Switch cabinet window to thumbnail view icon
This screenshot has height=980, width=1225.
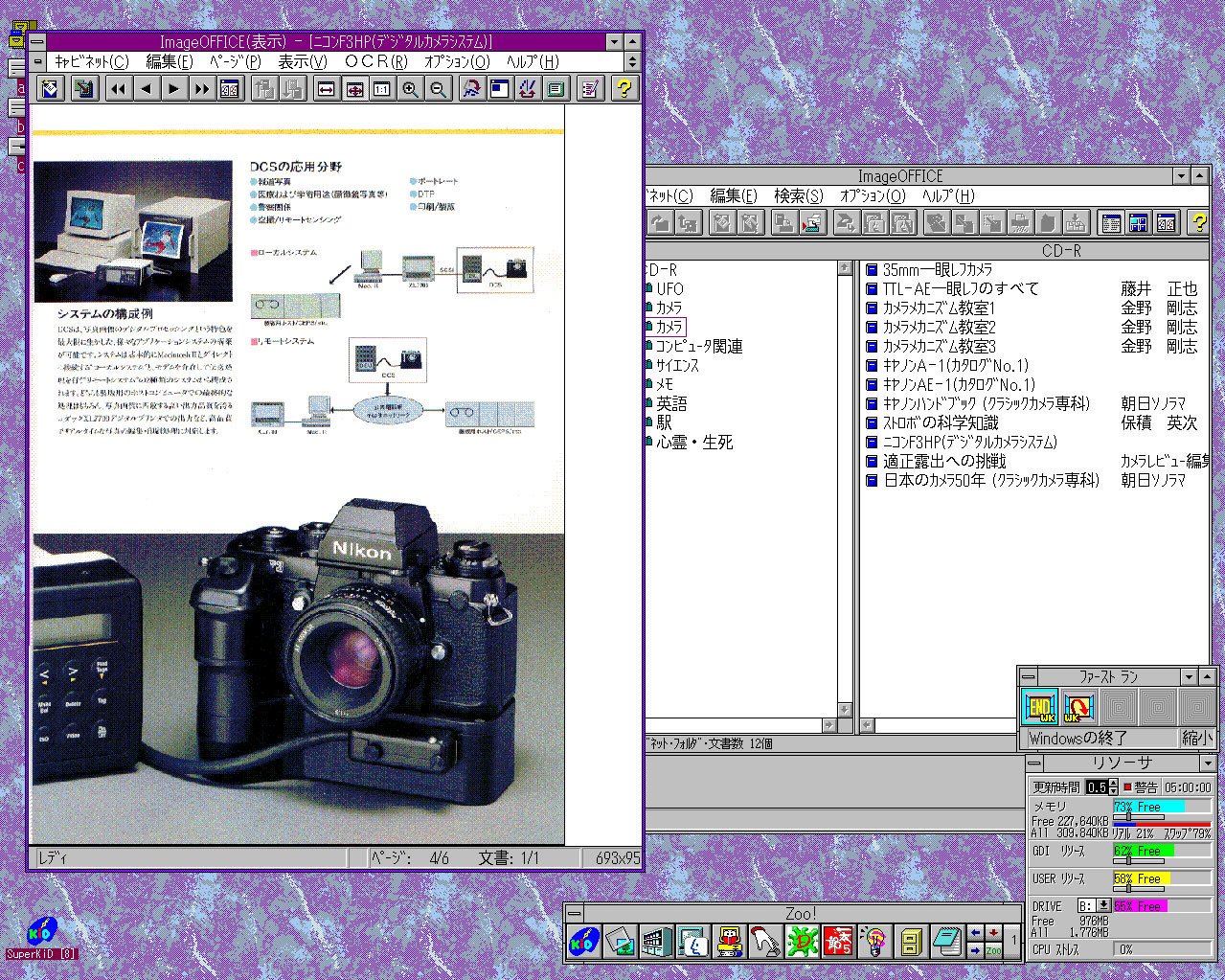[x=1139, y=222]
